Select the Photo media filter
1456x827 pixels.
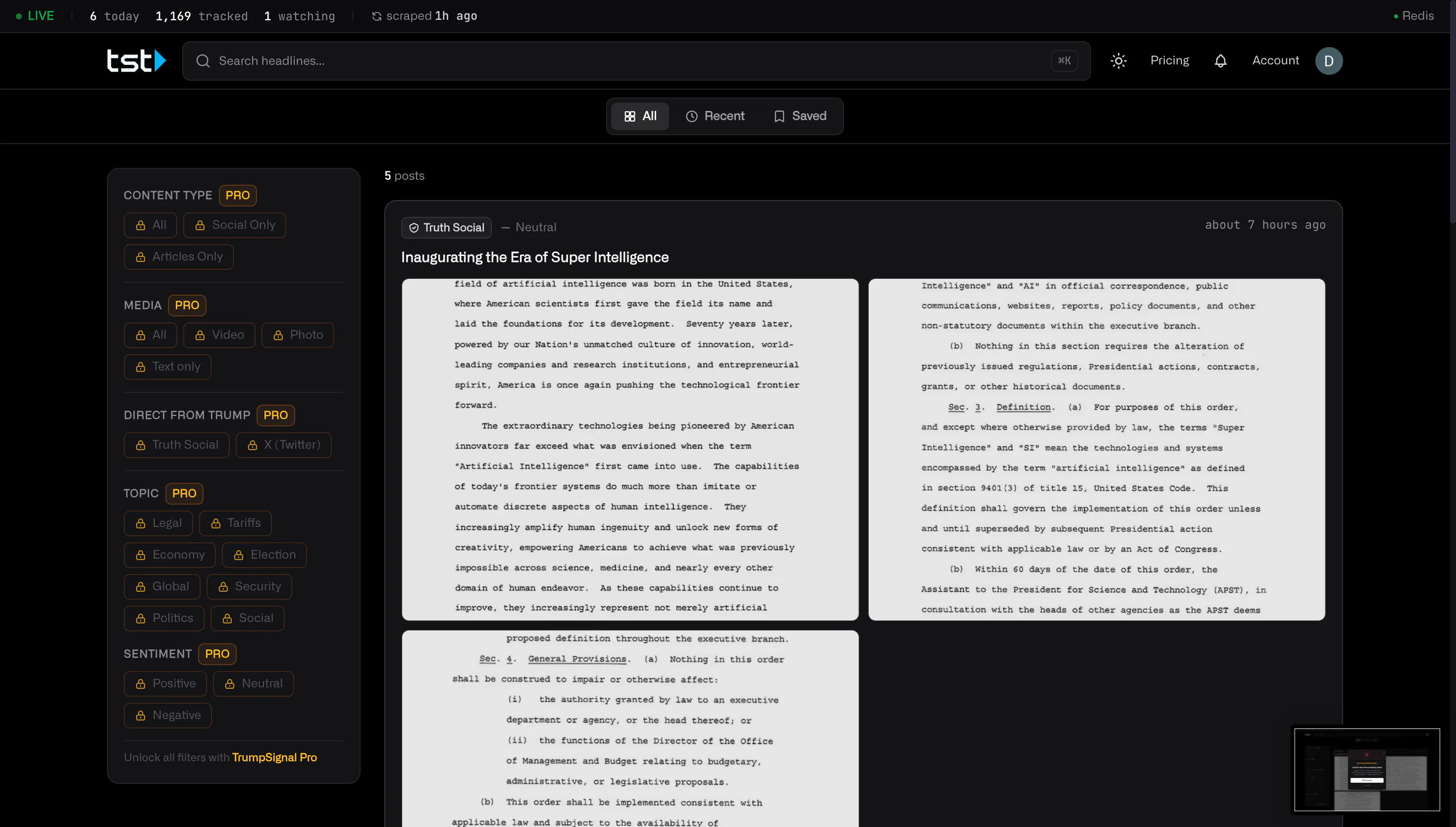pos(298,335)
